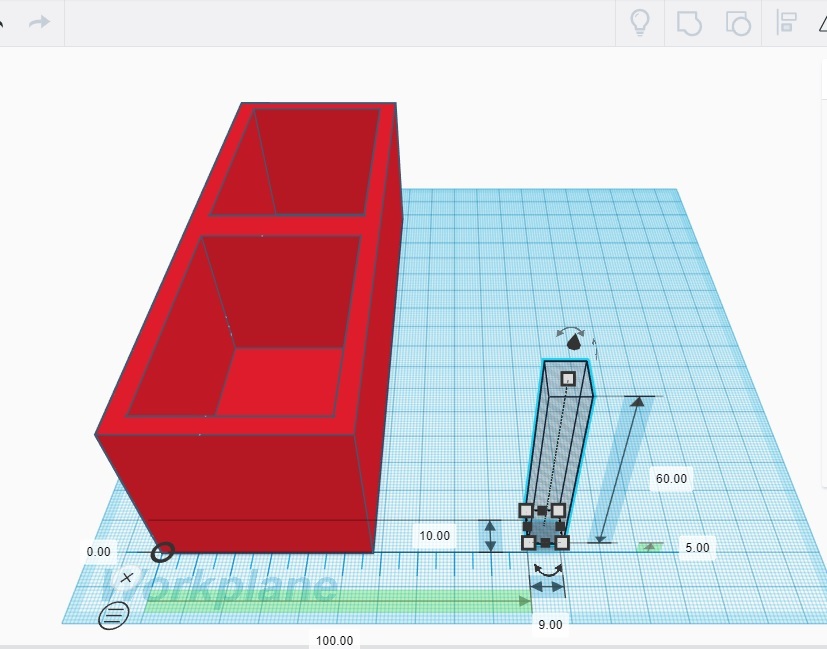The height and width of the screenshot is (649, 827).
Task: Click the black back-edge midpoint handle
Action: [x=542, y=510]
